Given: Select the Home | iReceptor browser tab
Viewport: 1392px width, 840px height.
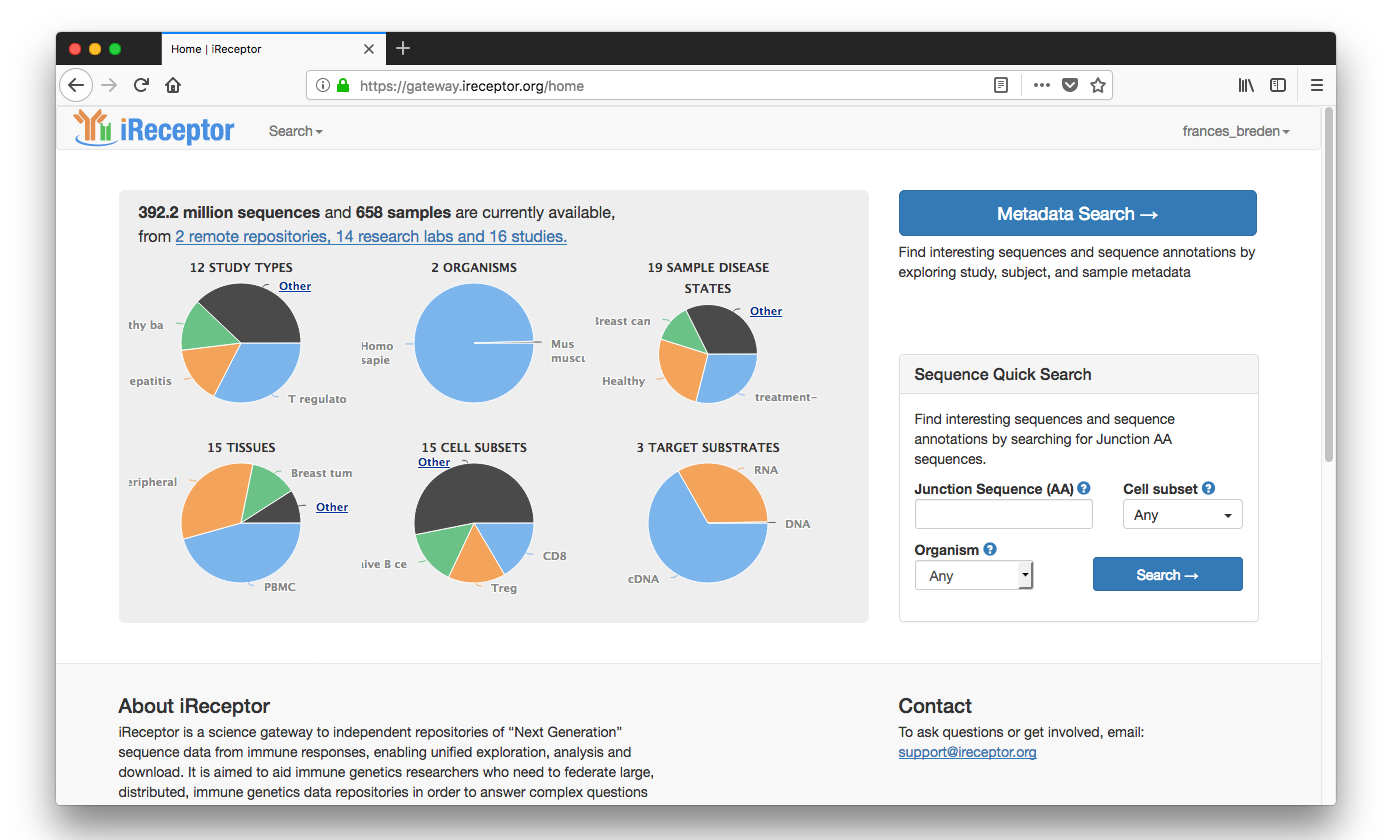Looking at the screenshot, I should tap(273, 49).
